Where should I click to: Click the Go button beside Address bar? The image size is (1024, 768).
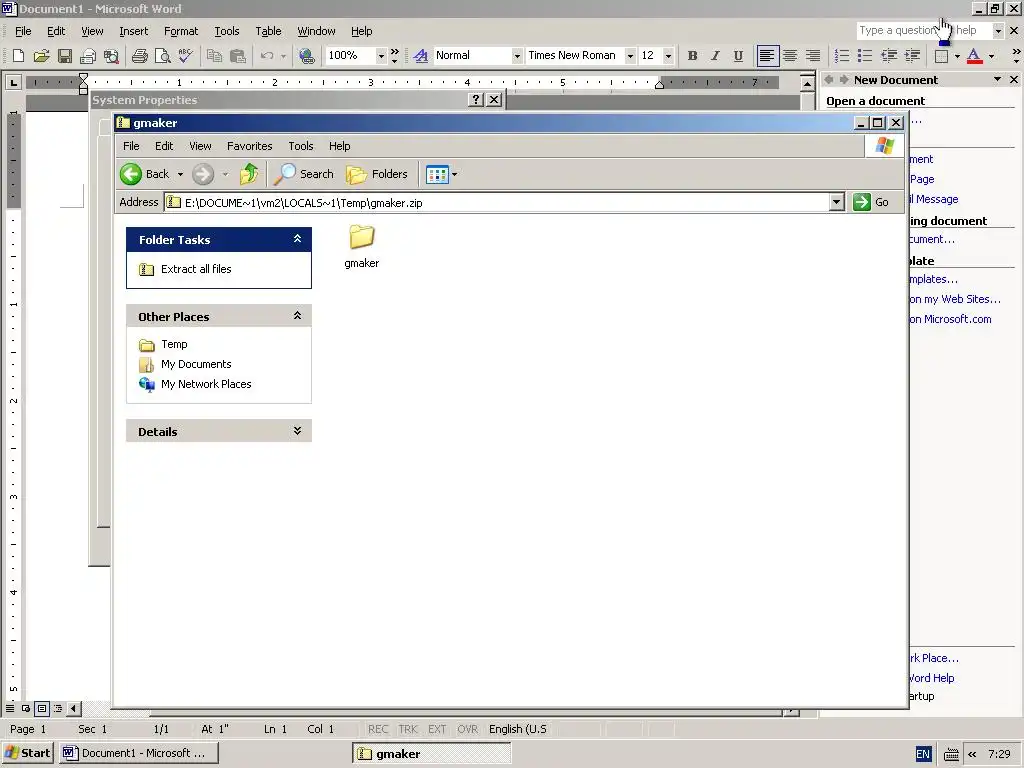click(x=872, y=202)
